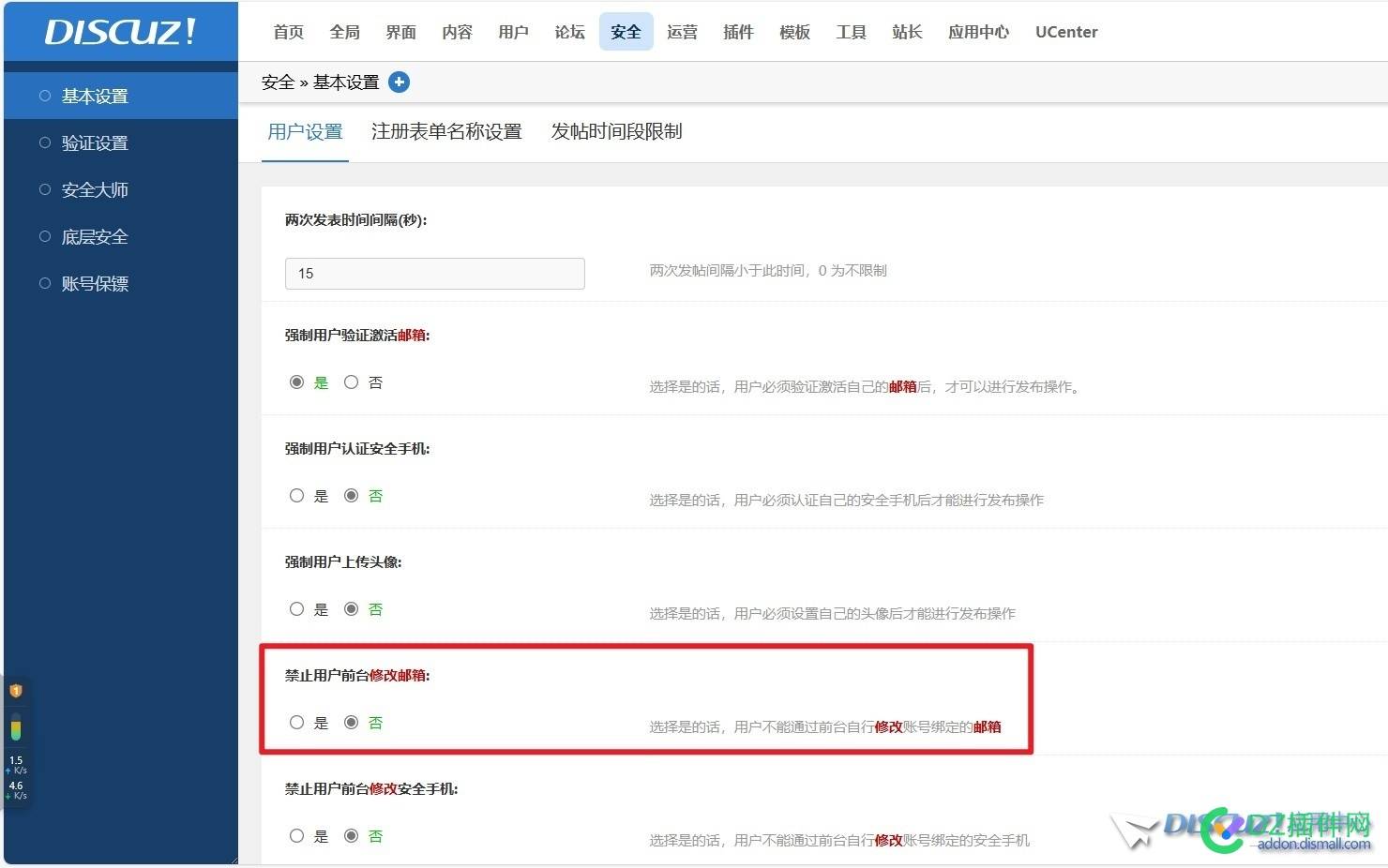The width and height of the screenshot is (1388, 868).
Task: Click the hint about 必须认证自己的安全手机
Action: tap(847, 501)
